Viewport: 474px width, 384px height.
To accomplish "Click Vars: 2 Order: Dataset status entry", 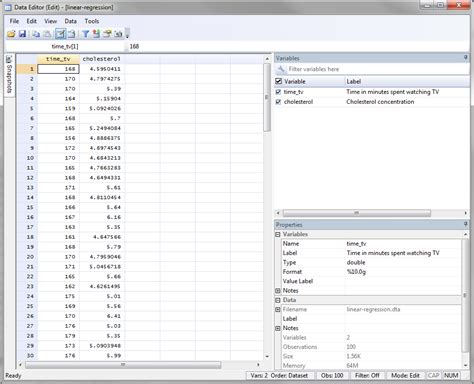I will pyautogui.click(x=279, y=375).
